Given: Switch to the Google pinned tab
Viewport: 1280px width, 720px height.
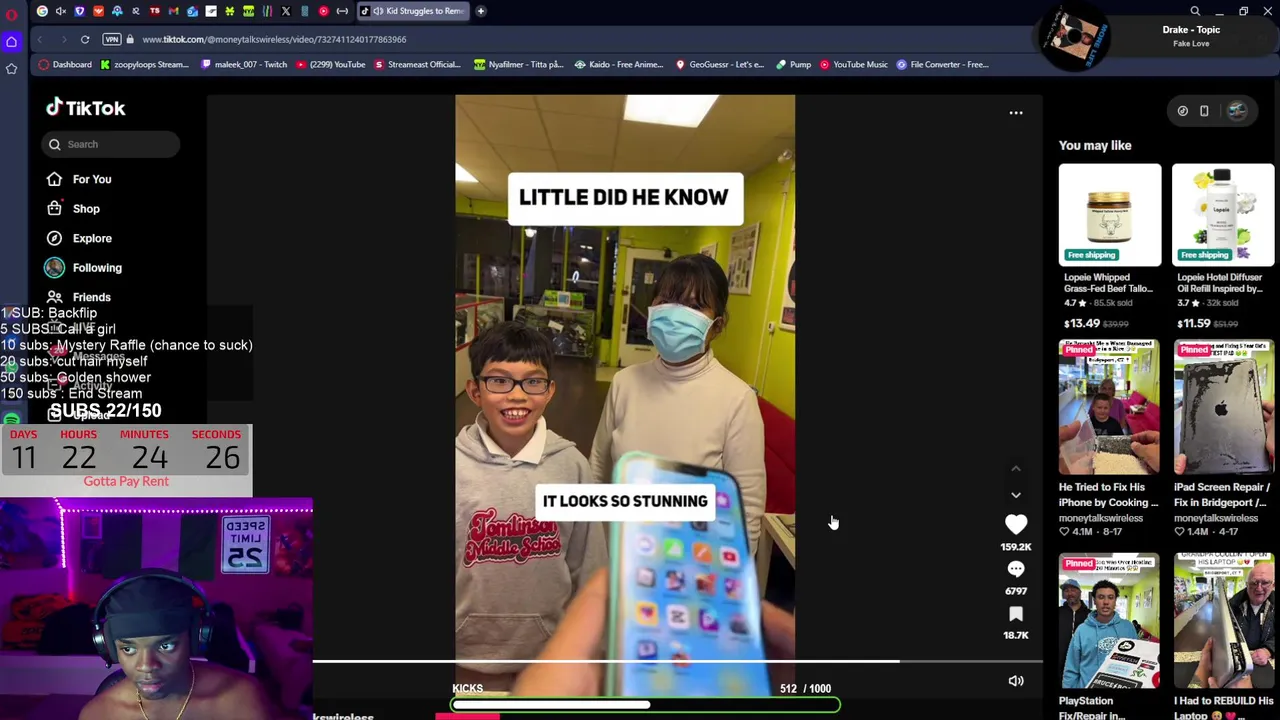Looking at the screenshot, I should point(42,11).
